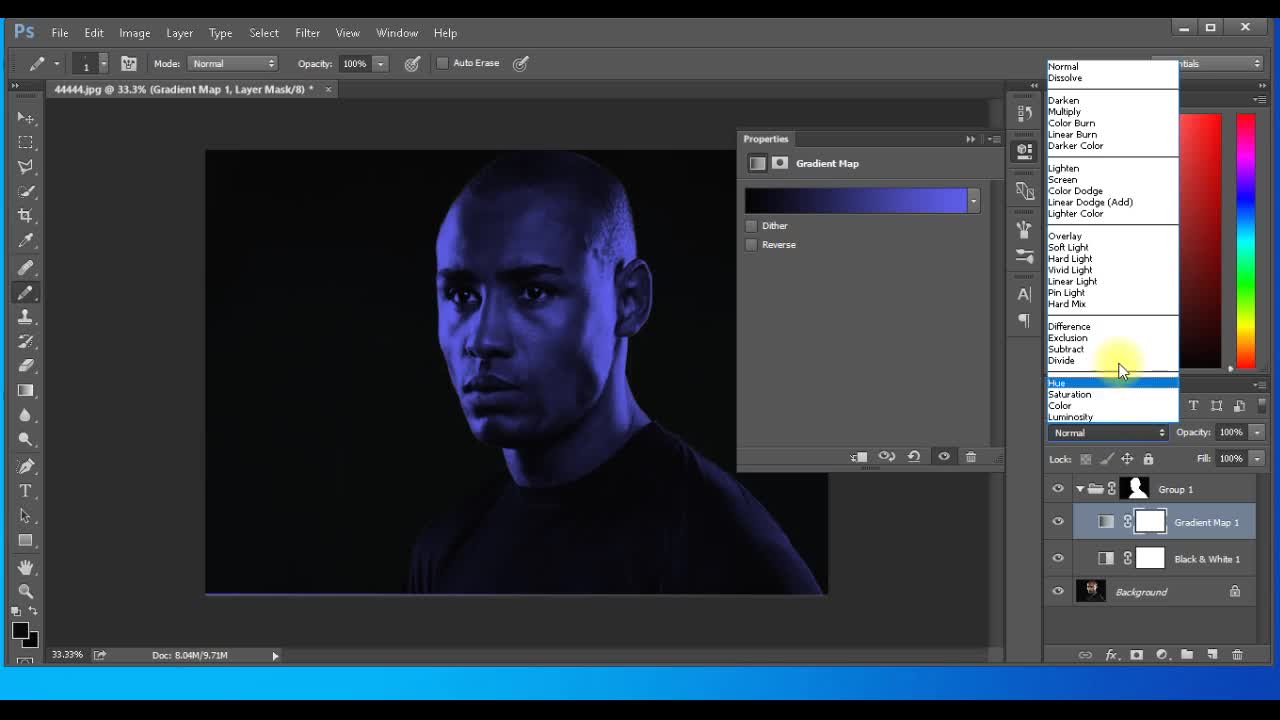
Task: Select the Eyedropper tool
Action: coord(26,241)
